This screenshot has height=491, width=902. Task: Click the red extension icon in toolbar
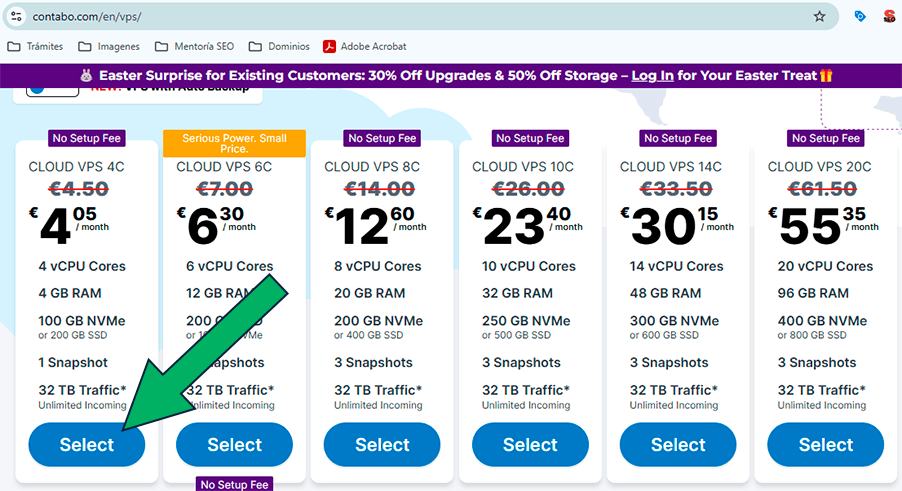click(x=889, y=16)
